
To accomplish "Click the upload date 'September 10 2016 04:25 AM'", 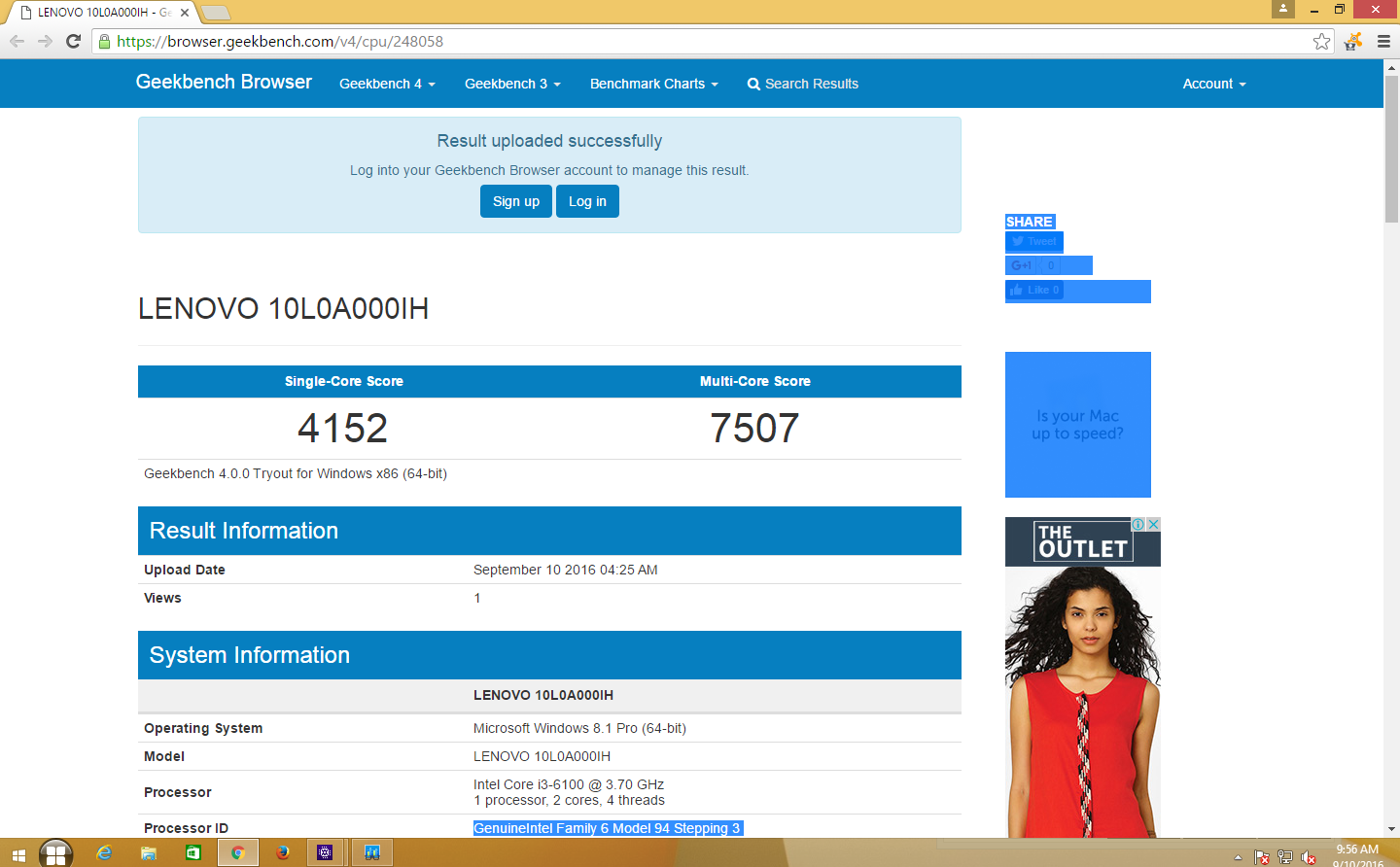I will click(x=566, y=570).
